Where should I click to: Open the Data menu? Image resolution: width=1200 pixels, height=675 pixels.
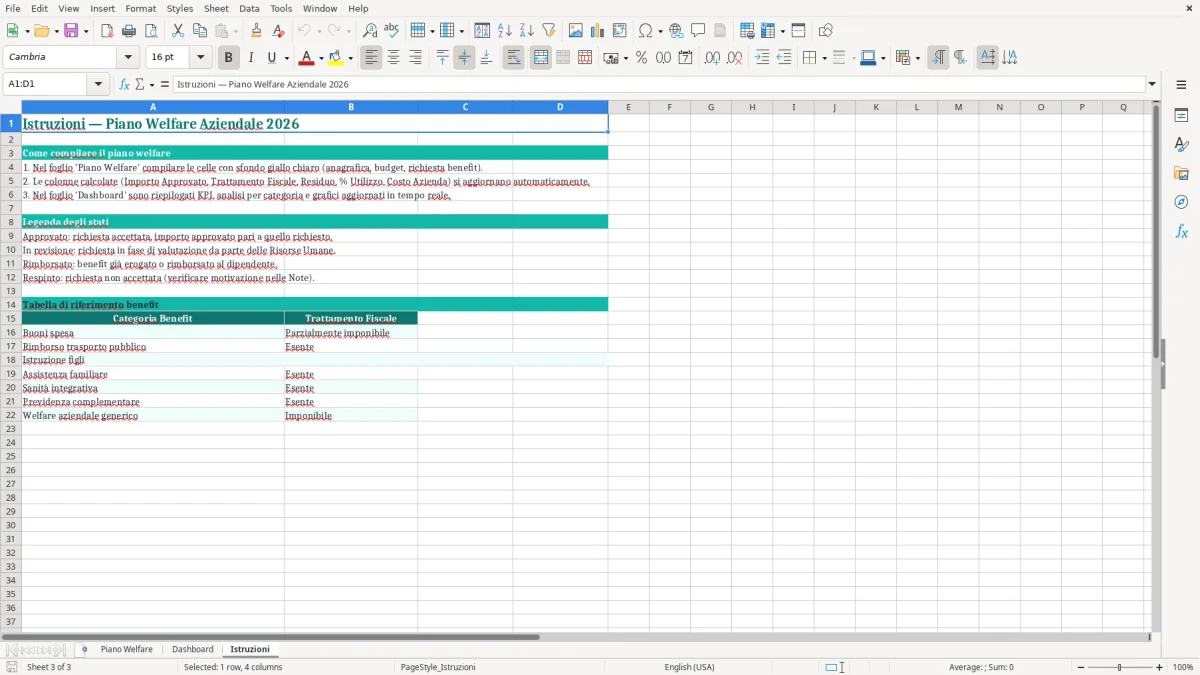[250, 8]
